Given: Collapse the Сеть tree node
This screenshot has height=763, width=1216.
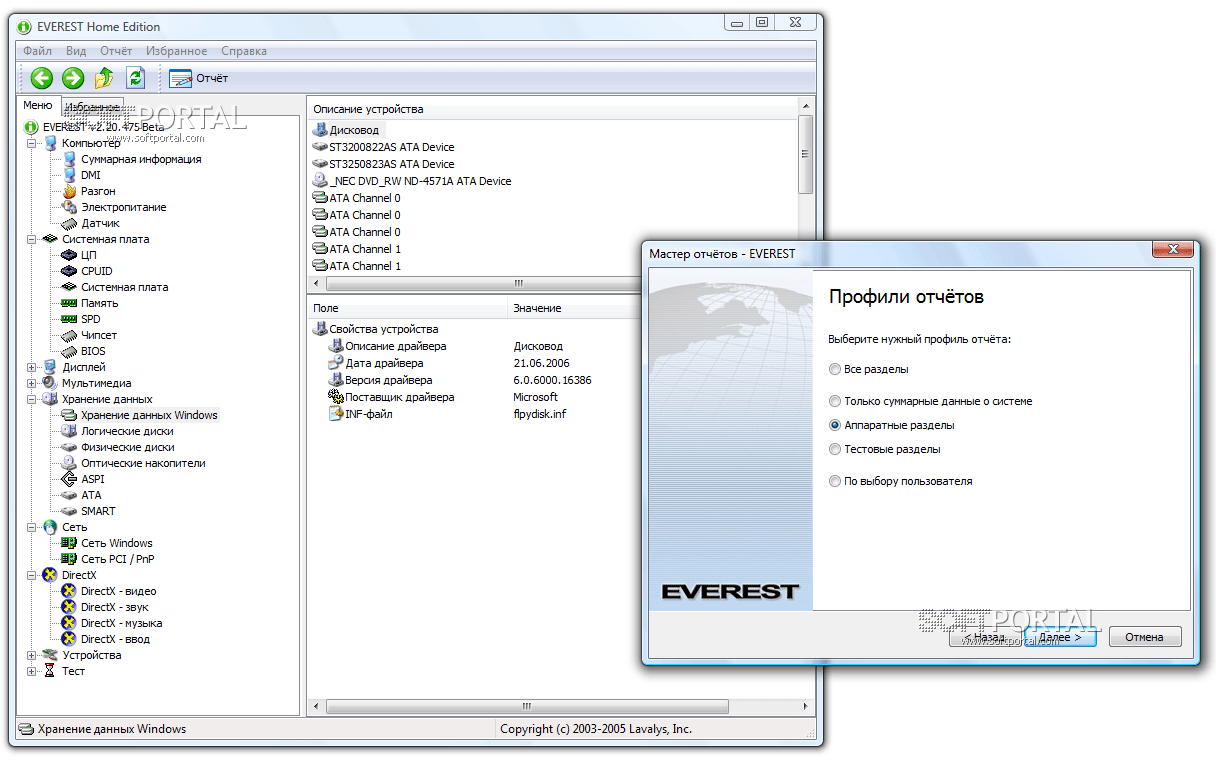Looking at the screenshot, I should (x=32, y=527).
